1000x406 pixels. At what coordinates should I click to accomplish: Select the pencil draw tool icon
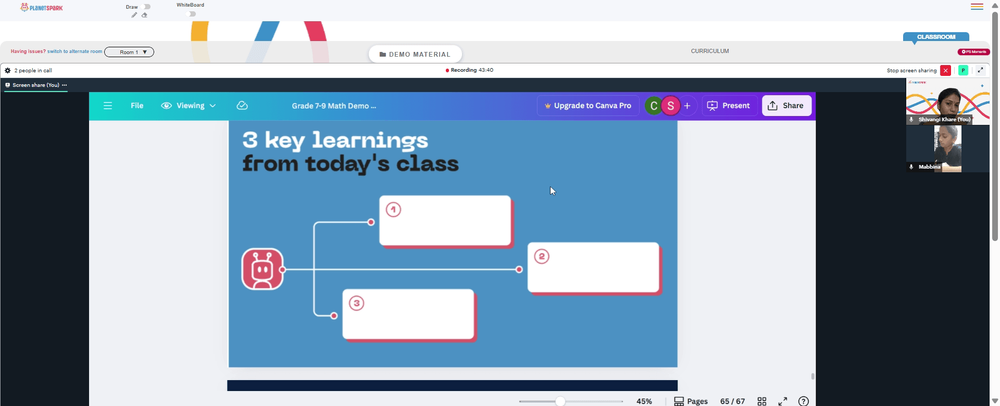click(x=135, y=15)
